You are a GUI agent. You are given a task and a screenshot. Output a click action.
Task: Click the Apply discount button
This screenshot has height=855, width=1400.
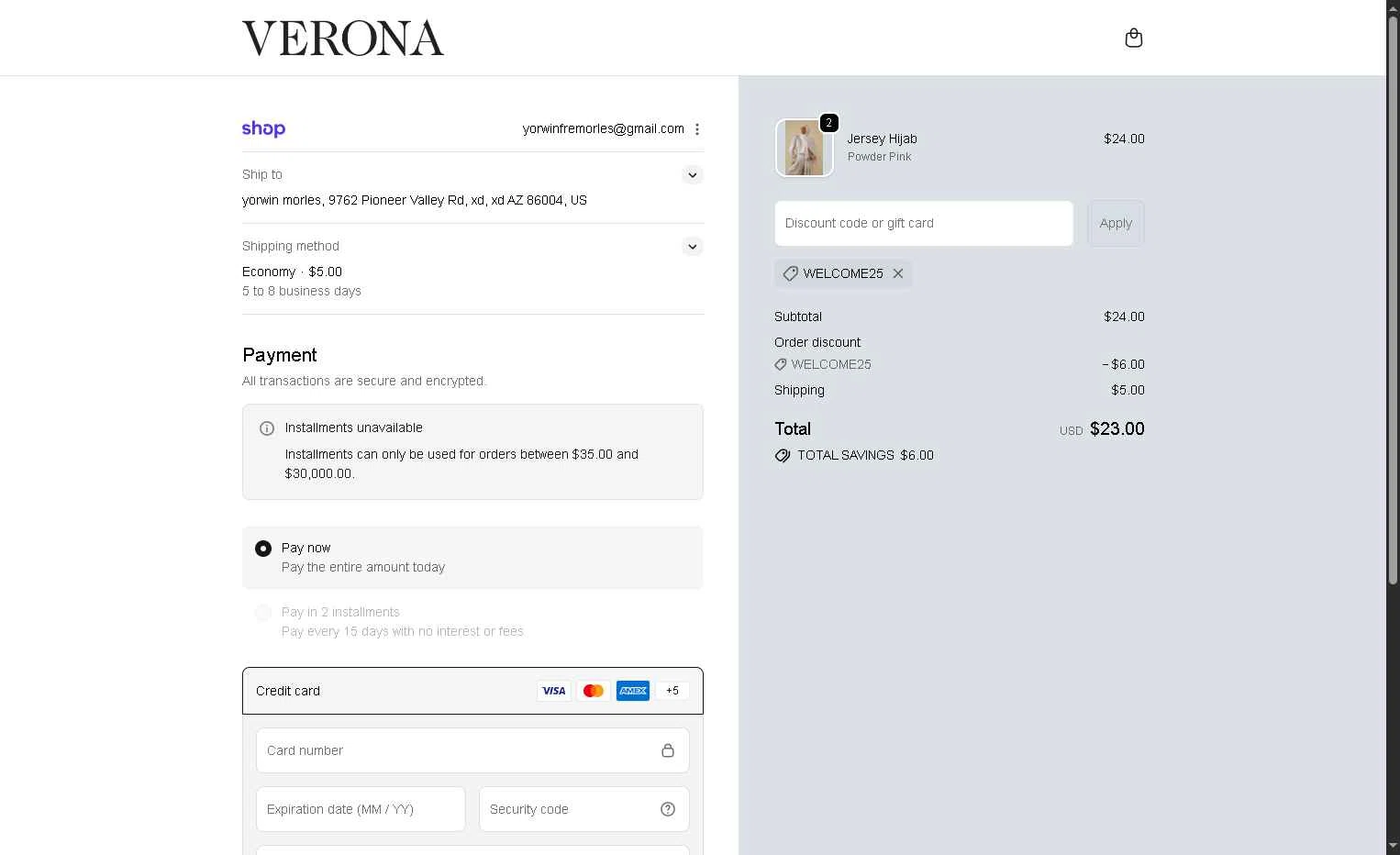click(x=1116, y=223)
